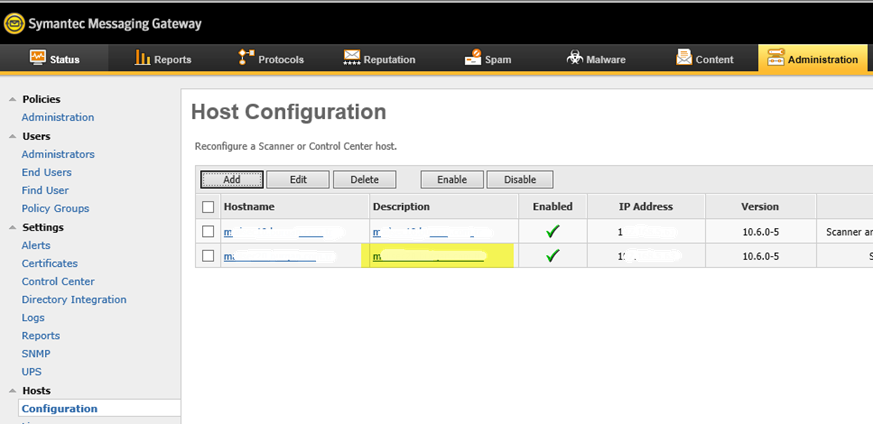This screenshot has width=873, height=424.
Task: Select the Administration tab
Action: (x=813, y=58)
